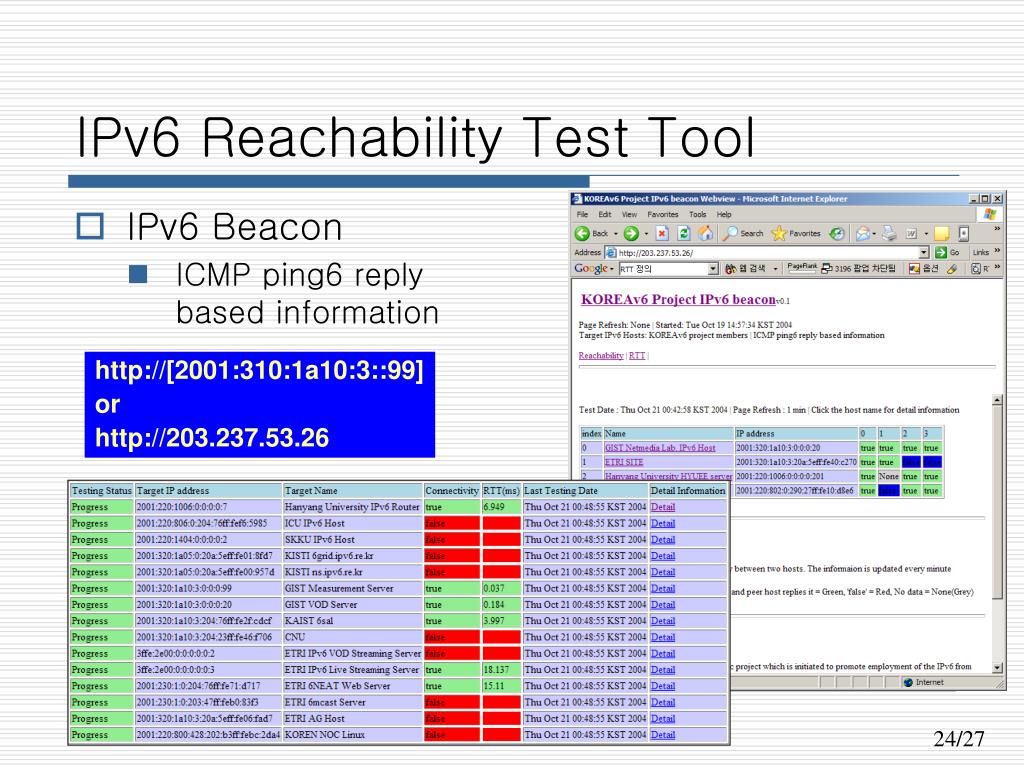Click the ETRI 6NEAT Web Server cell

[353, 686]
